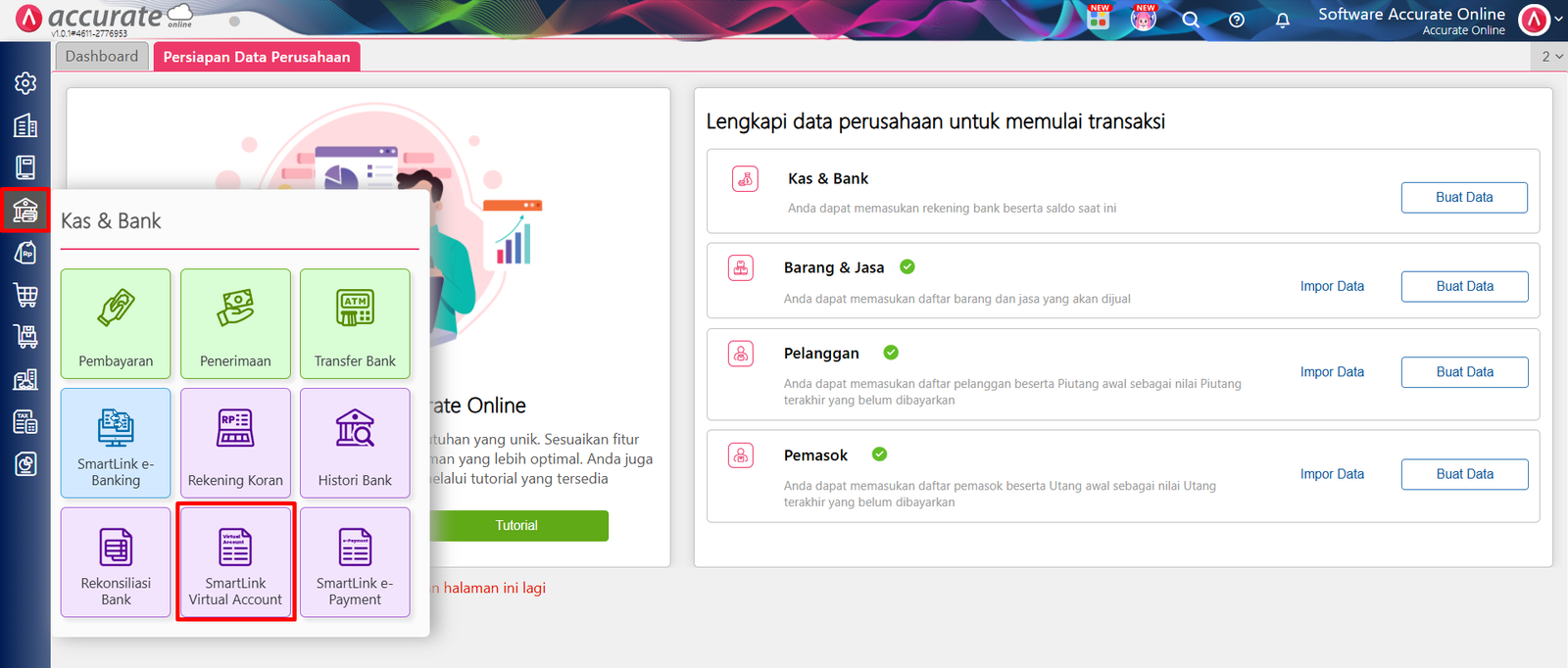Open the notifications bell
The width and height of the screenshot is (1568, 668).
coord(1283,20)
